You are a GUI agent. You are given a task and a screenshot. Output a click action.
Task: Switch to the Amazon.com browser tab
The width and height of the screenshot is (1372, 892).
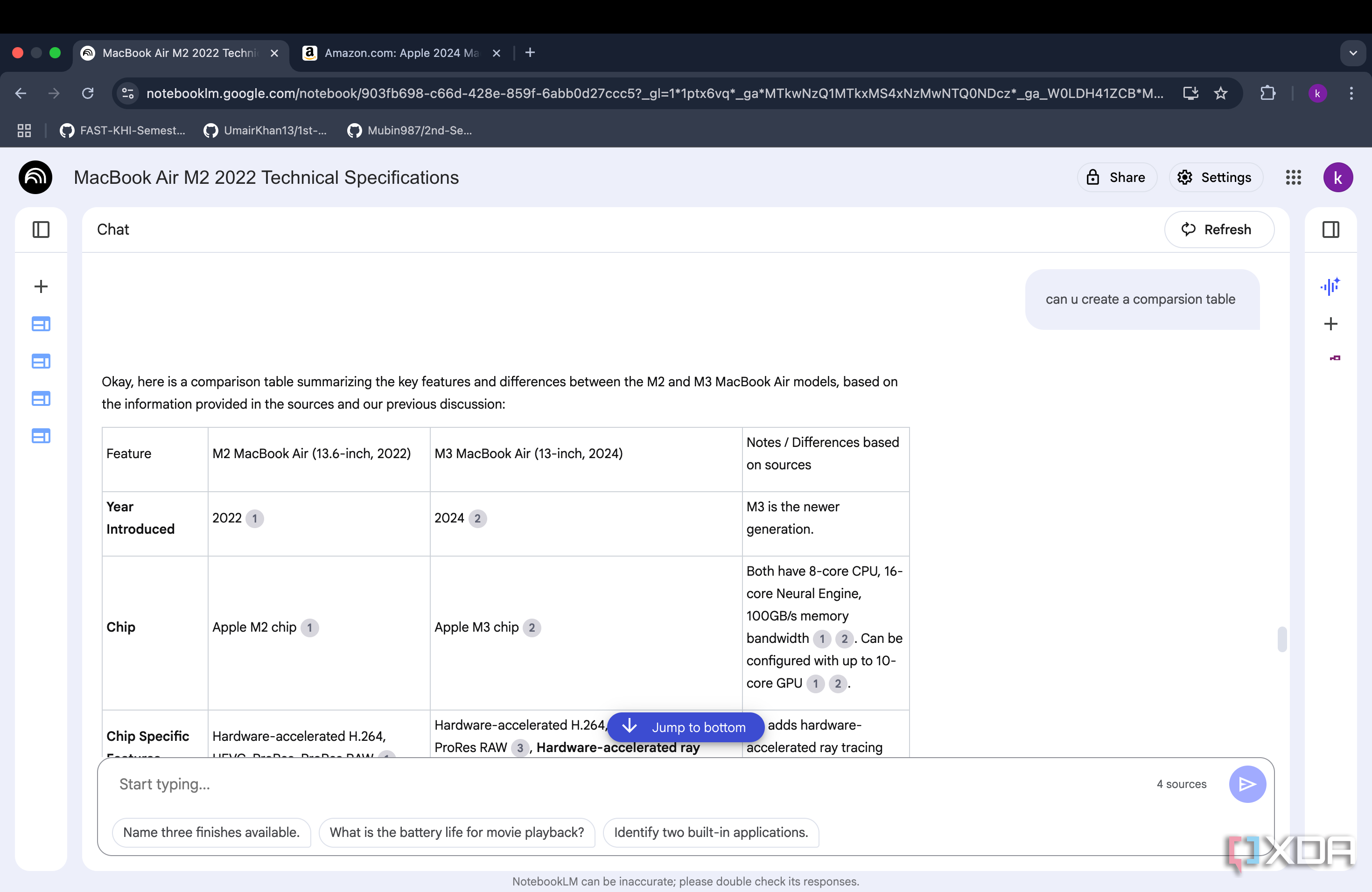(x=401, y=53)
